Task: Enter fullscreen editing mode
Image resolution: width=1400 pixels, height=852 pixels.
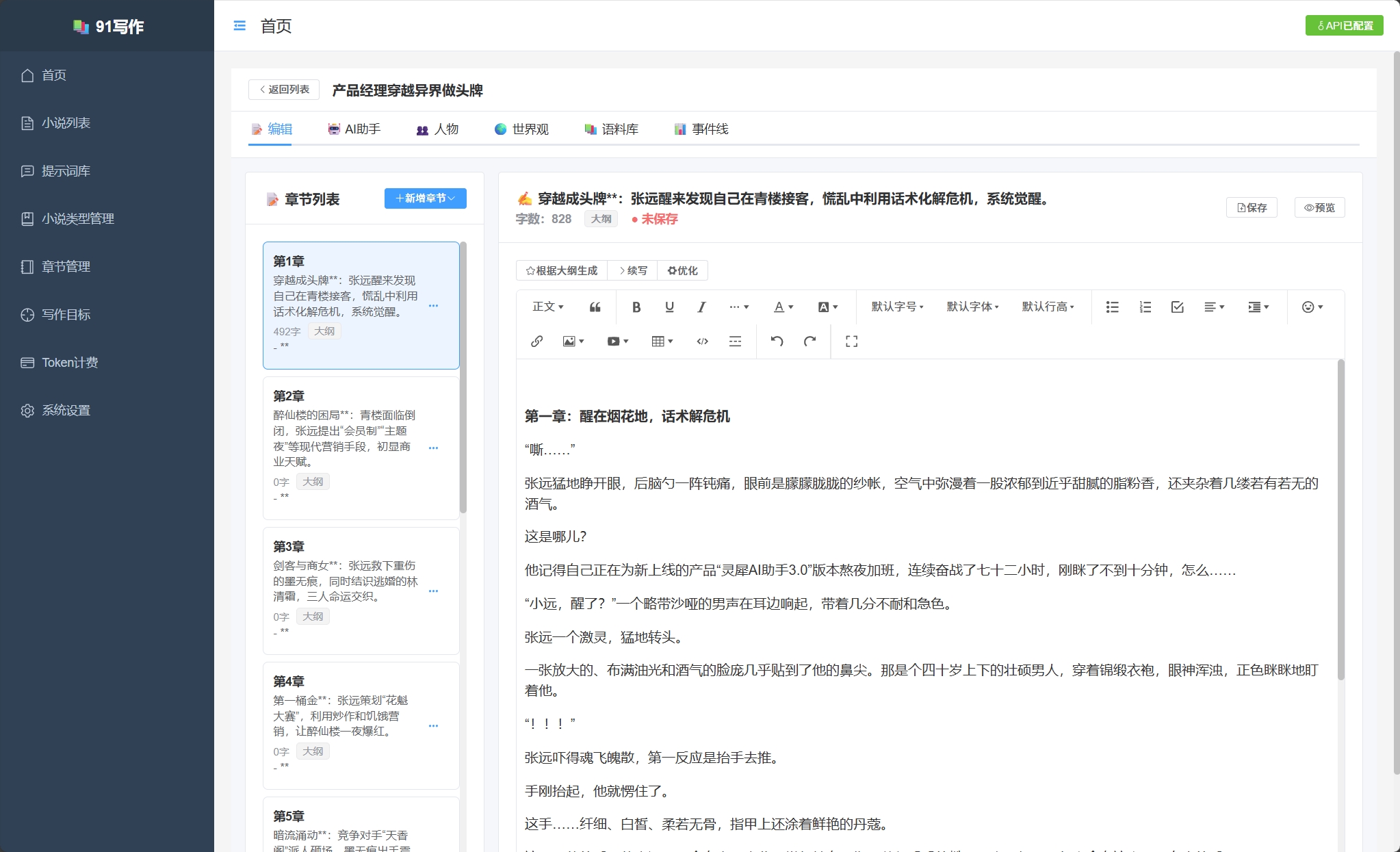Action: tap(850, 341)
